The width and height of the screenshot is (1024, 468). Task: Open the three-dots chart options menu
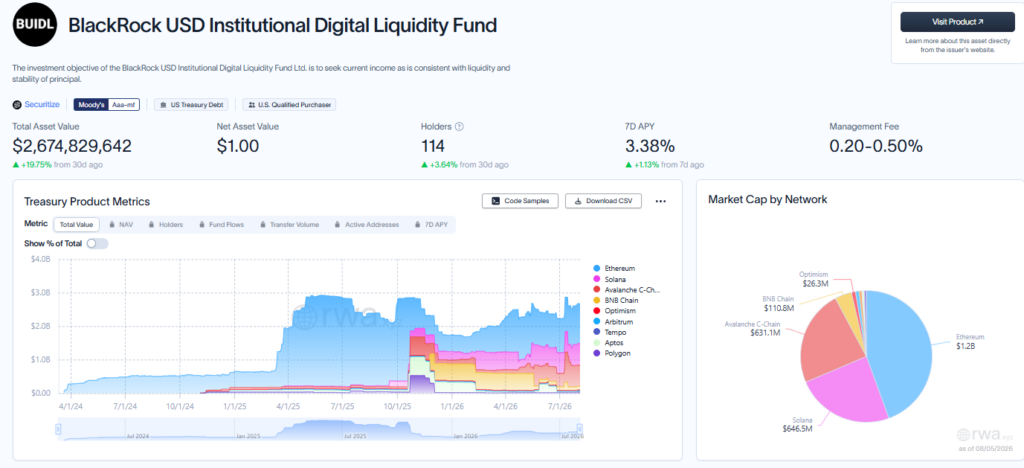point(660,201)
